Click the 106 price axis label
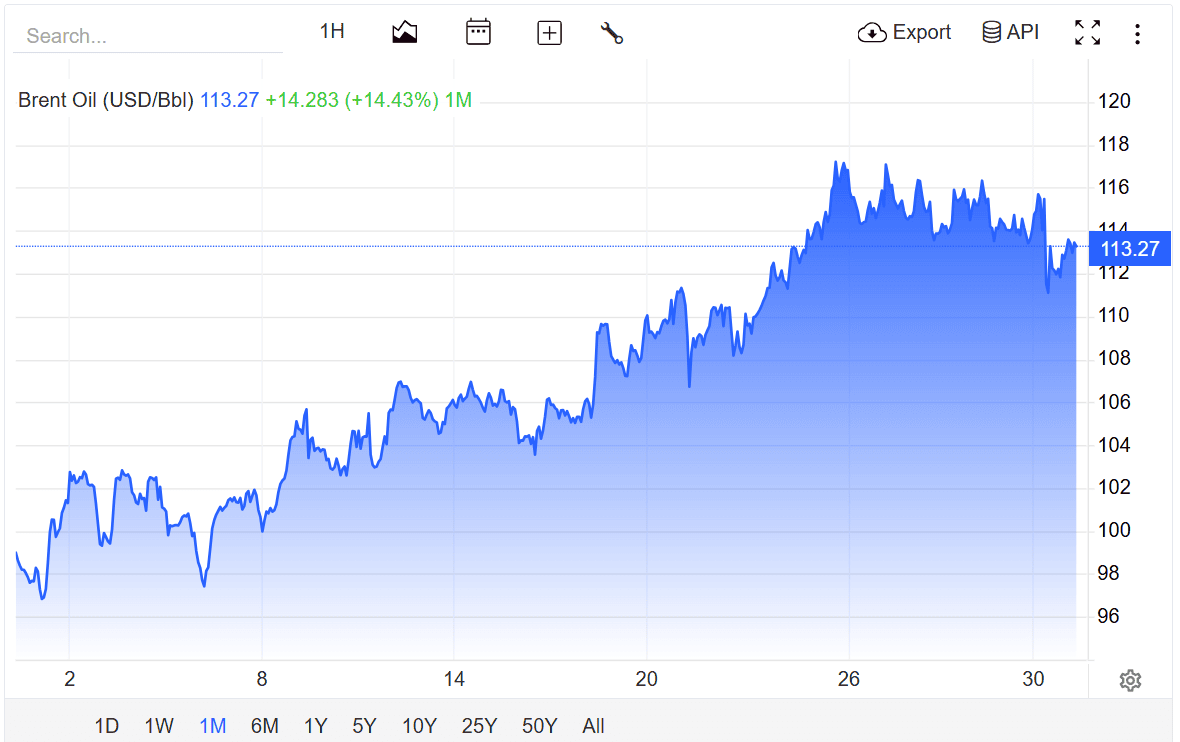The image size is (1180, 742). [x=1114, y=402]
